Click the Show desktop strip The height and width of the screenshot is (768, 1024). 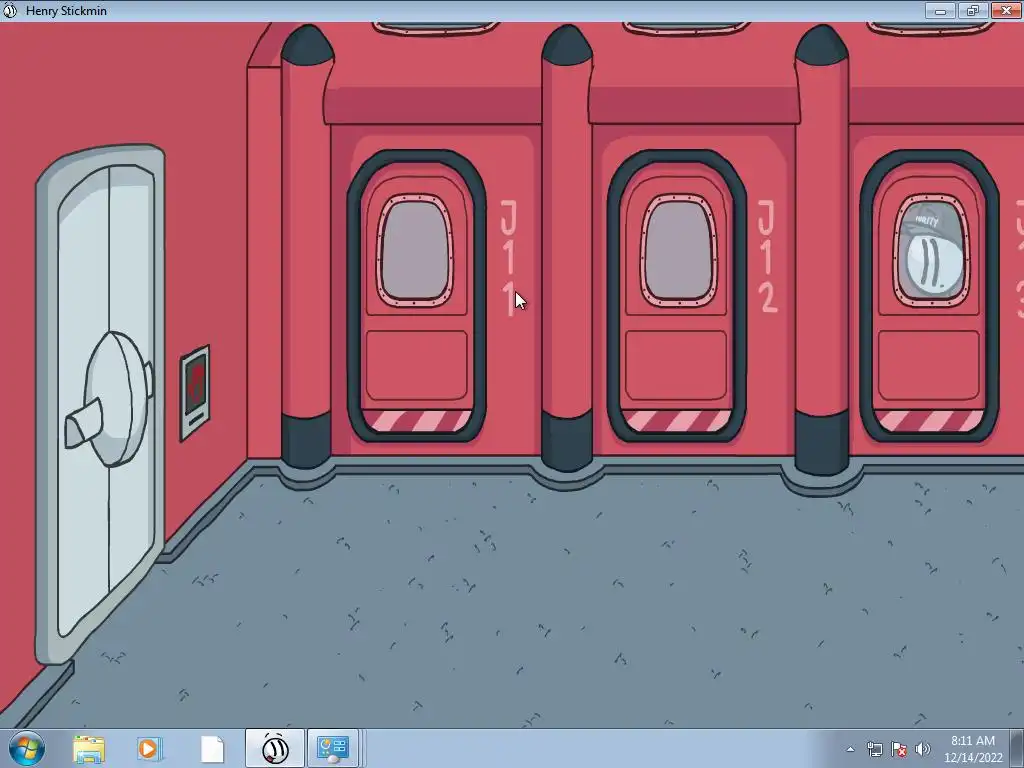click(x=1017, y=748)
